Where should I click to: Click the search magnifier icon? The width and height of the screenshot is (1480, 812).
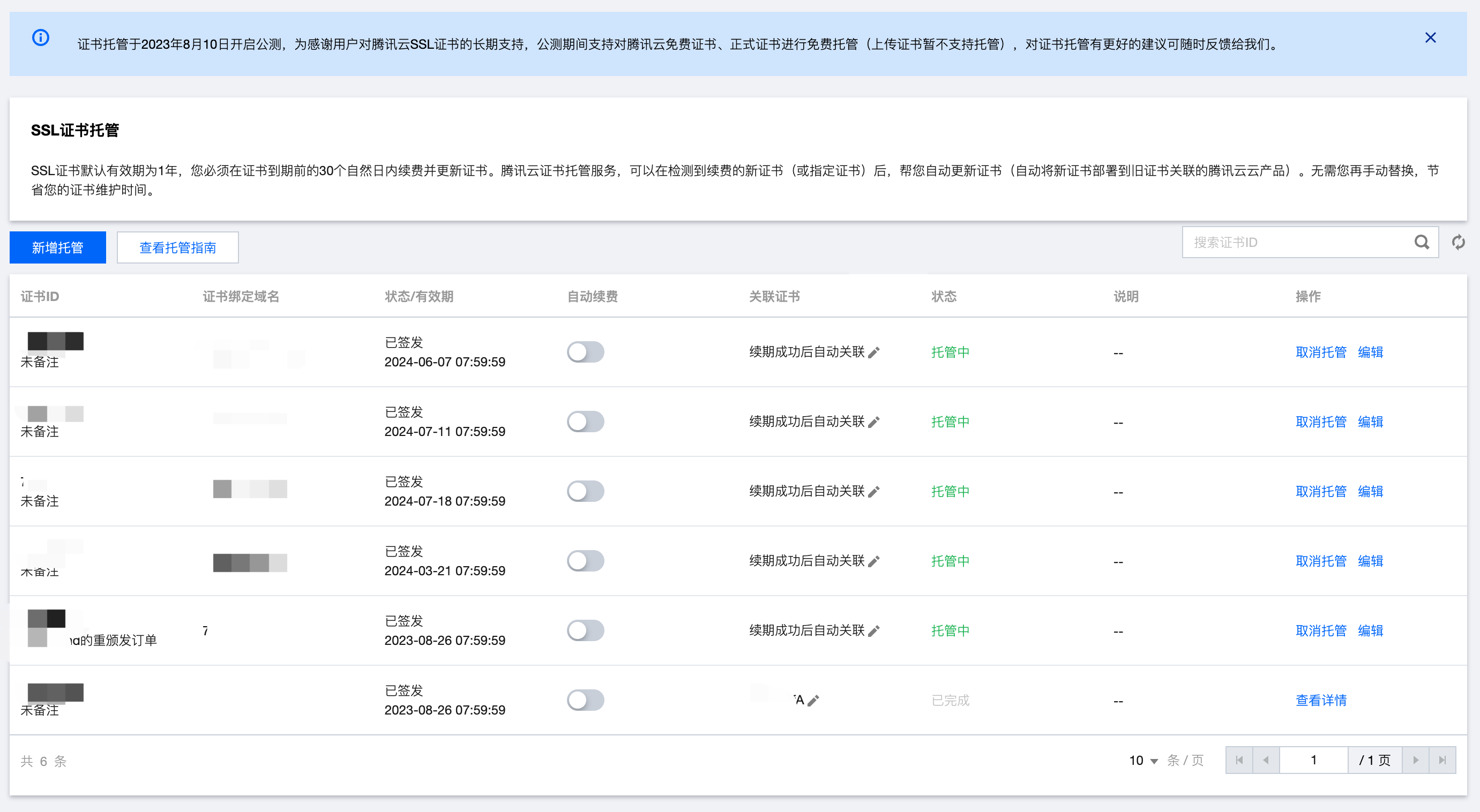tap(1421, 242)
